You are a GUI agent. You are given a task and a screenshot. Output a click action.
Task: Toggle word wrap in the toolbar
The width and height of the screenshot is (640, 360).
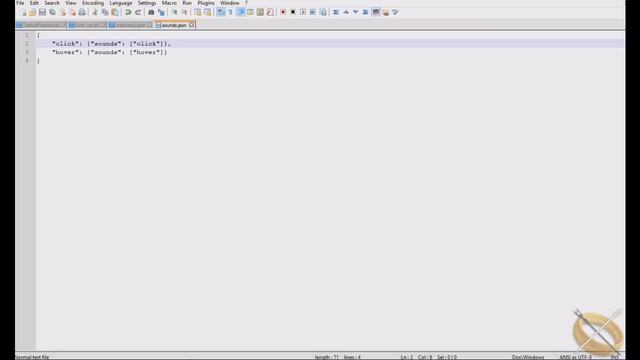[x=221, y=12]
